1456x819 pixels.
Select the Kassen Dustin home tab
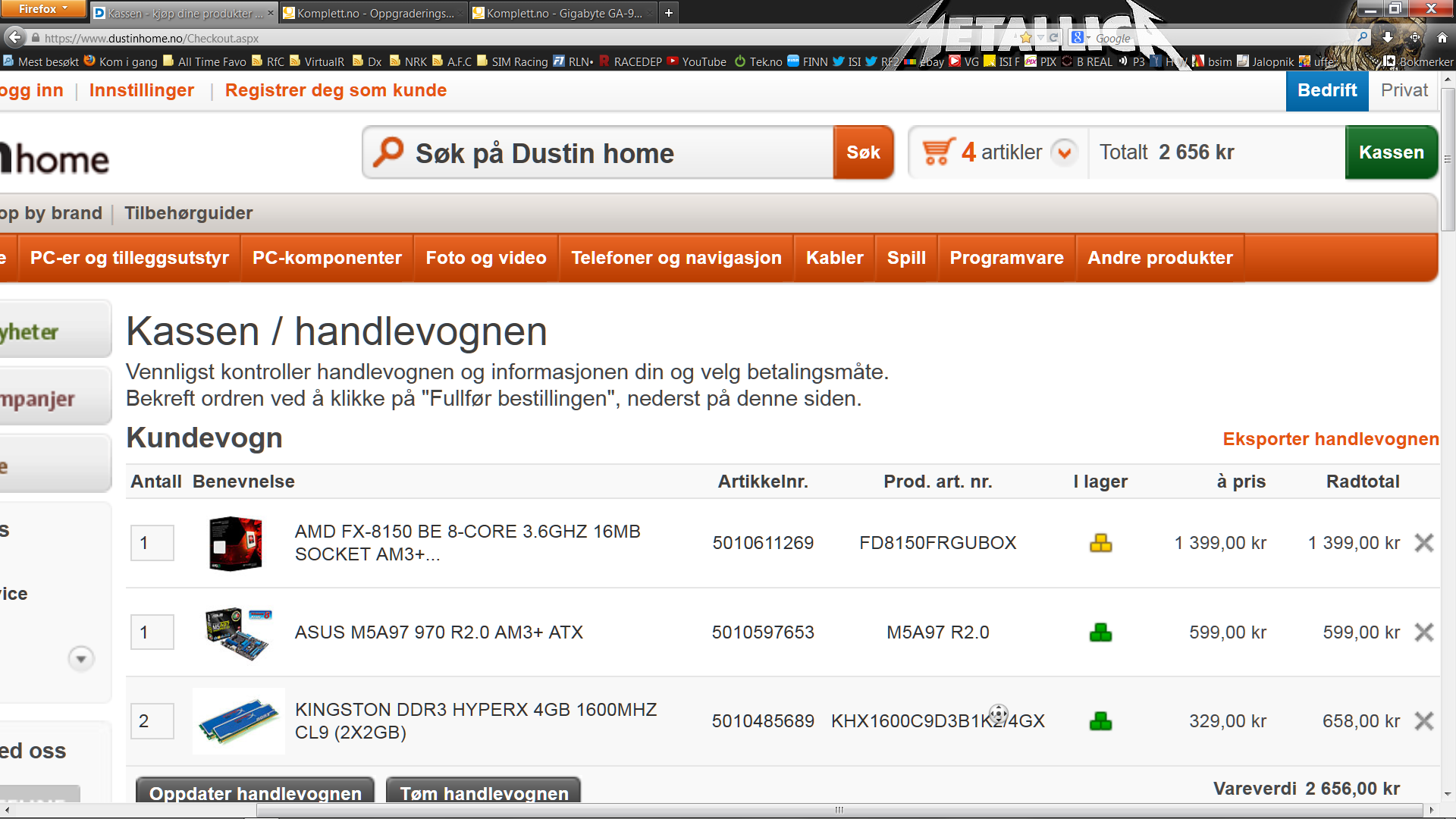point(184,13)
